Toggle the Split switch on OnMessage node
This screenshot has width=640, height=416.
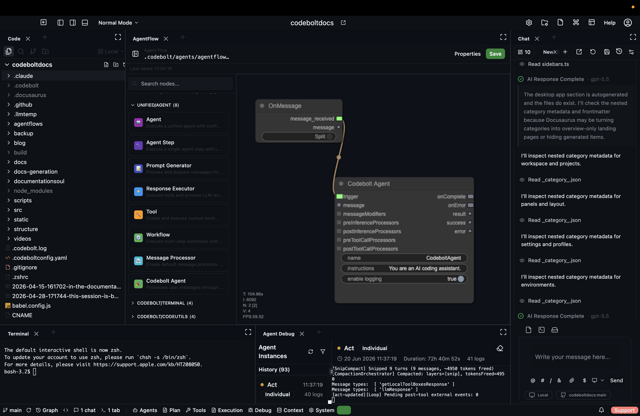pyautogui.click(x=330, y=137)
